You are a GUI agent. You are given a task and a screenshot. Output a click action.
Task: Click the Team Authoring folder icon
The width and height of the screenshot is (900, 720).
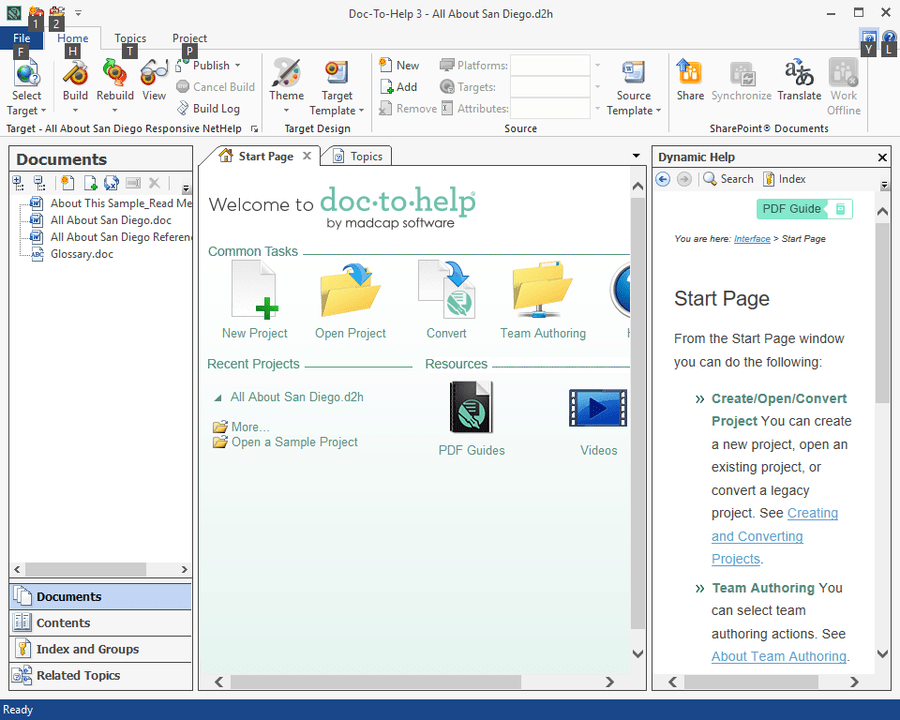pos(542,289)
